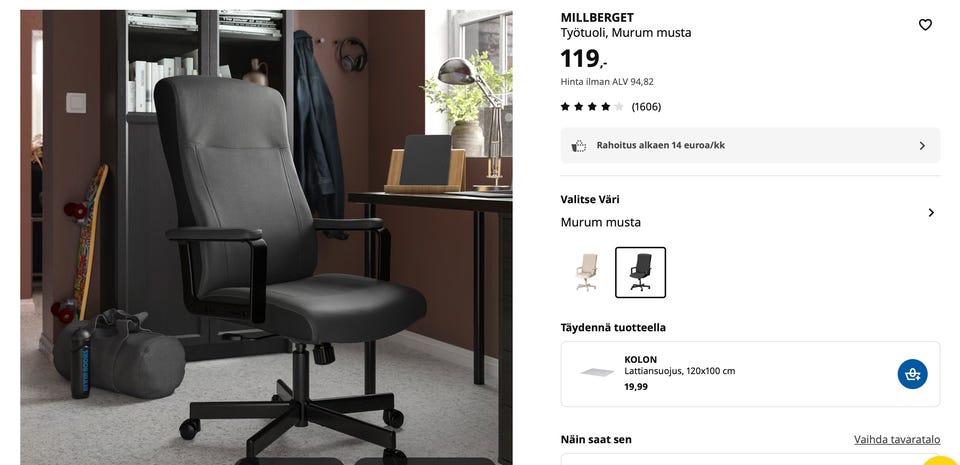Viewport: 960px width, 465px height.
Task: Click the 119,- price text
Action: tap(583, 59)
